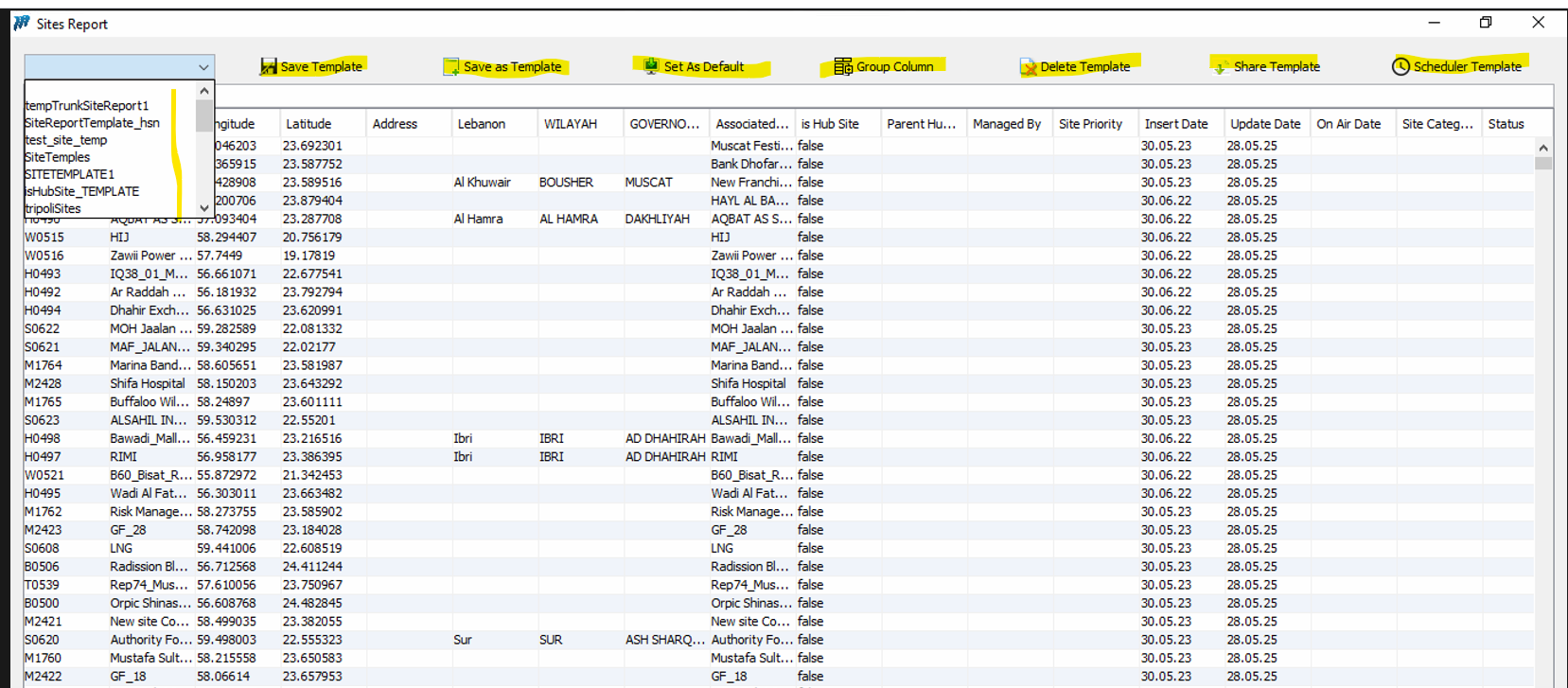Expand the template selection combo box arrow
Screen dimensions: 1568x688
203,67
